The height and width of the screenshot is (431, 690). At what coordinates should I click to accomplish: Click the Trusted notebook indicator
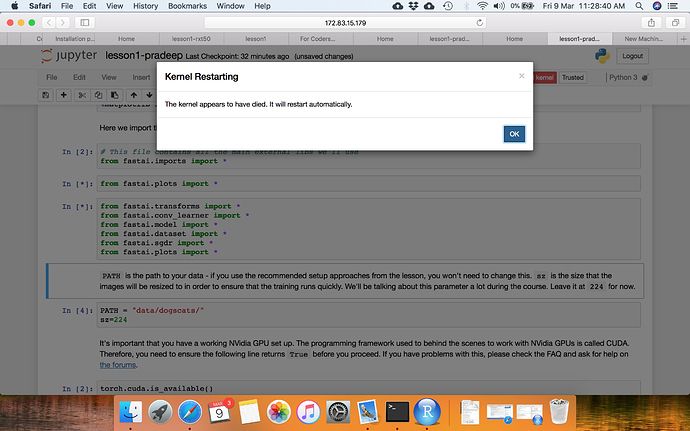(573, 77)
